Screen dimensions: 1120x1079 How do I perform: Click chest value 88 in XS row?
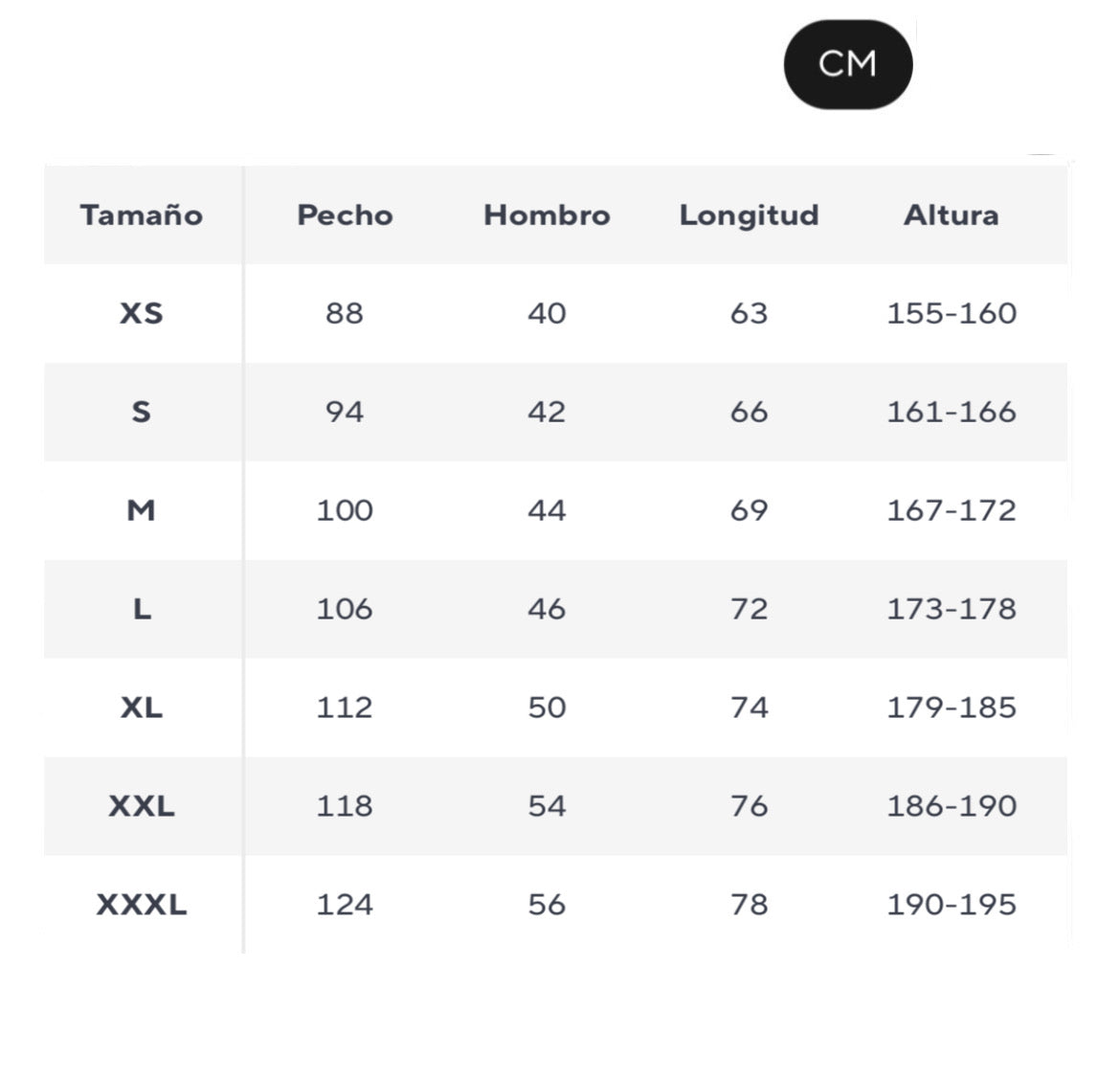point(345,313)
